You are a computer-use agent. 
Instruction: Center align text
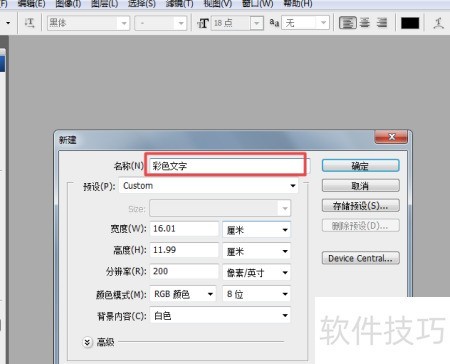(365, 23)
